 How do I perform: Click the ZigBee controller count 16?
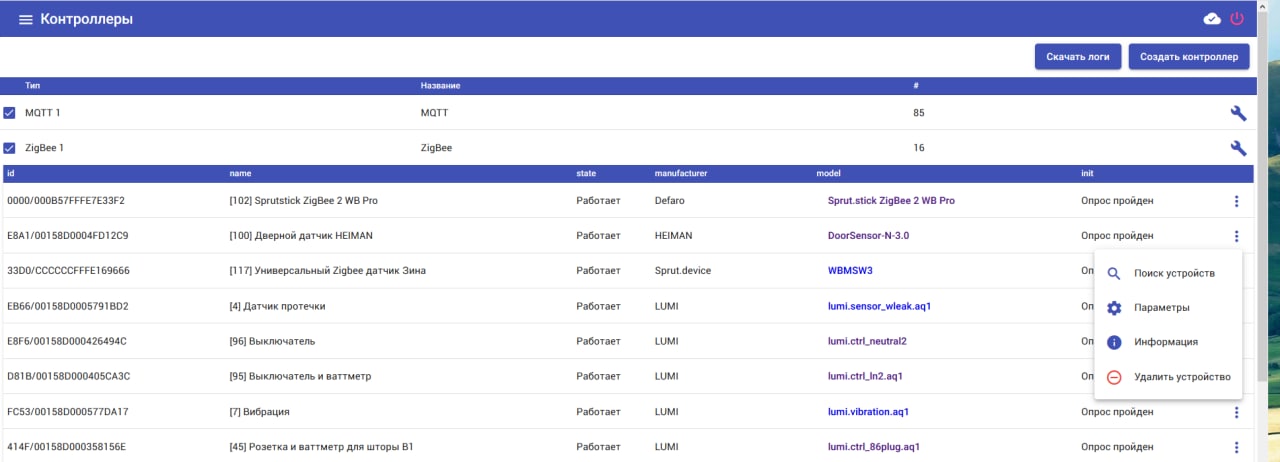coord(919,148)
